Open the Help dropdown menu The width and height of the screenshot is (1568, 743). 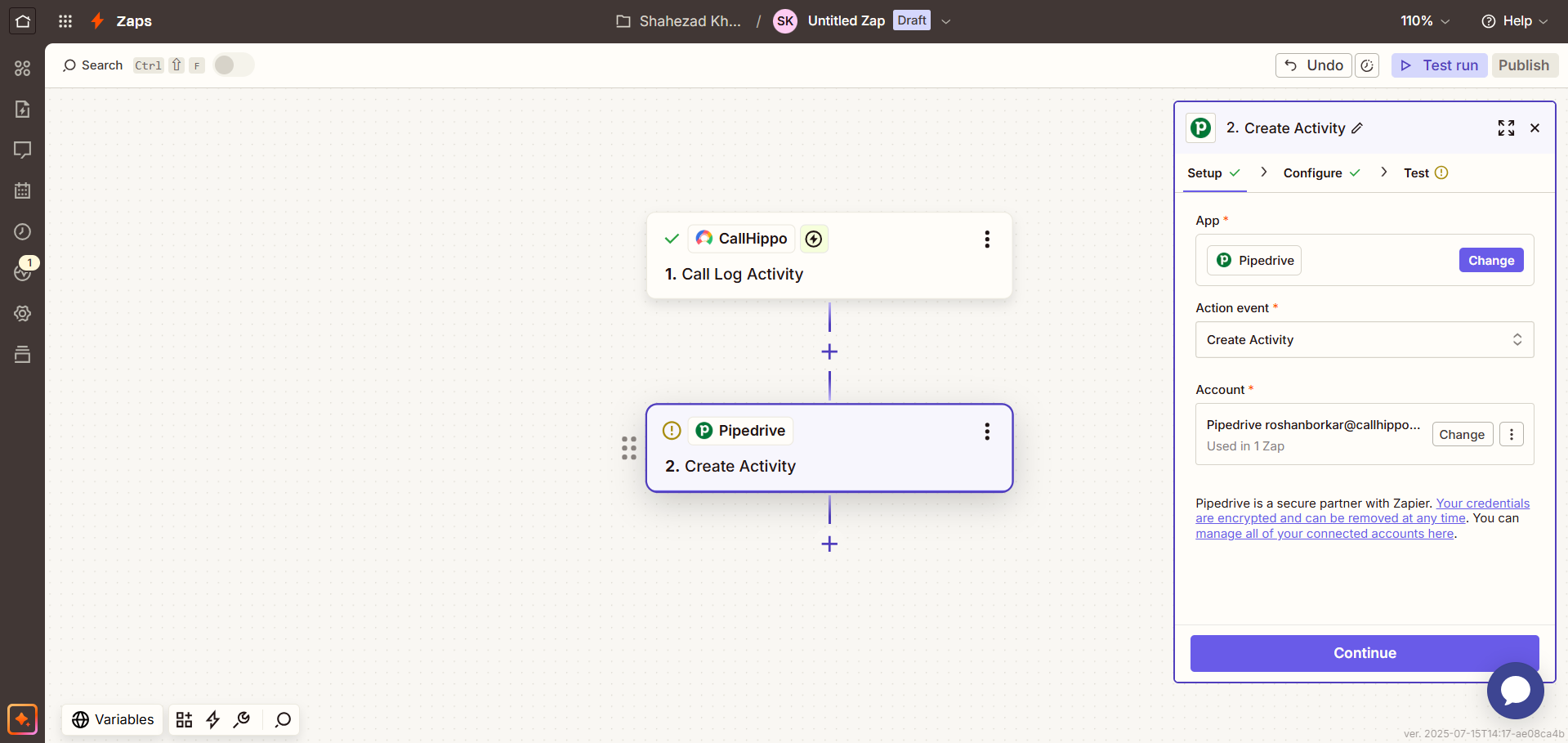coord(1514,21)
